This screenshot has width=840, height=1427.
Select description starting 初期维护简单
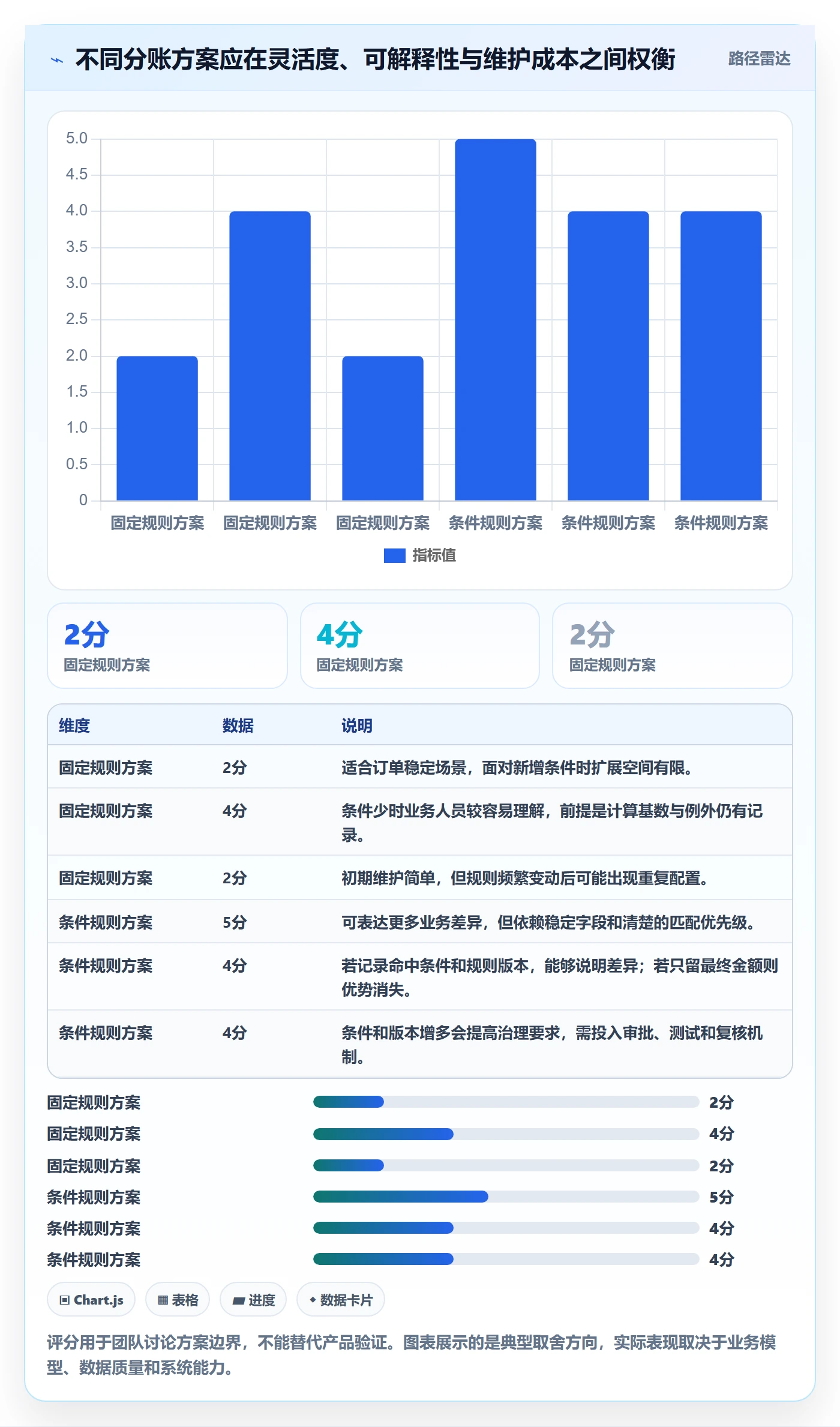point(525,879)
